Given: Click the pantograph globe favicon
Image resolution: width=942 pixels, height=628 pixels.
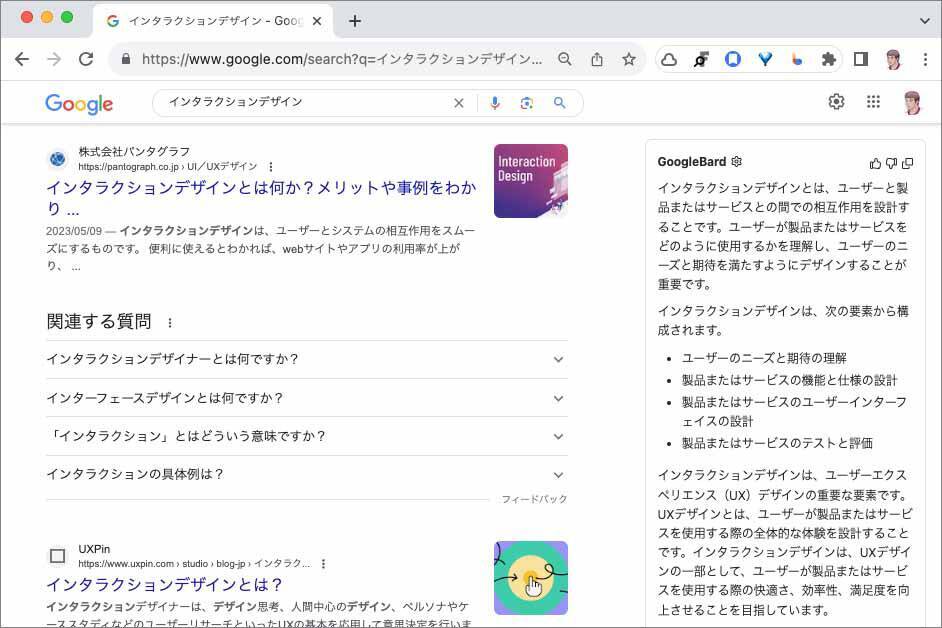Looking at the screenshot, I should pyautogui.click(x=58, y=159).
